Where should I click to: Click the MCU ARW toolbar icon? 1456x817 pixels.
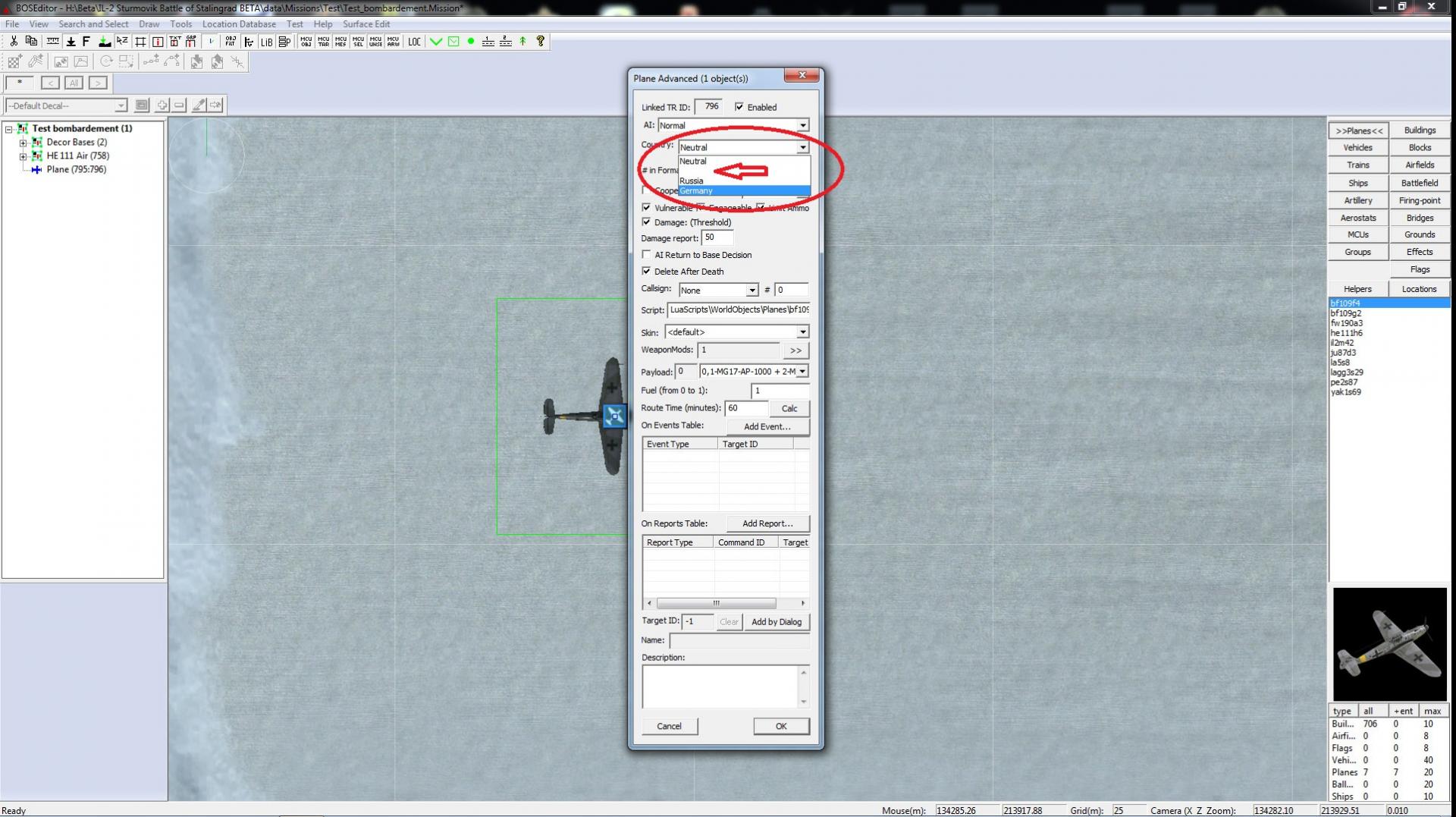point(393,42)
